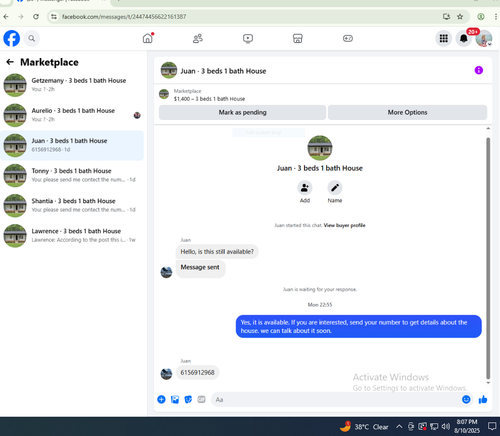The height and width of the screenshot is (436, 500).
Task: Open the Facebook search magnifier
Action: [32, 38]
